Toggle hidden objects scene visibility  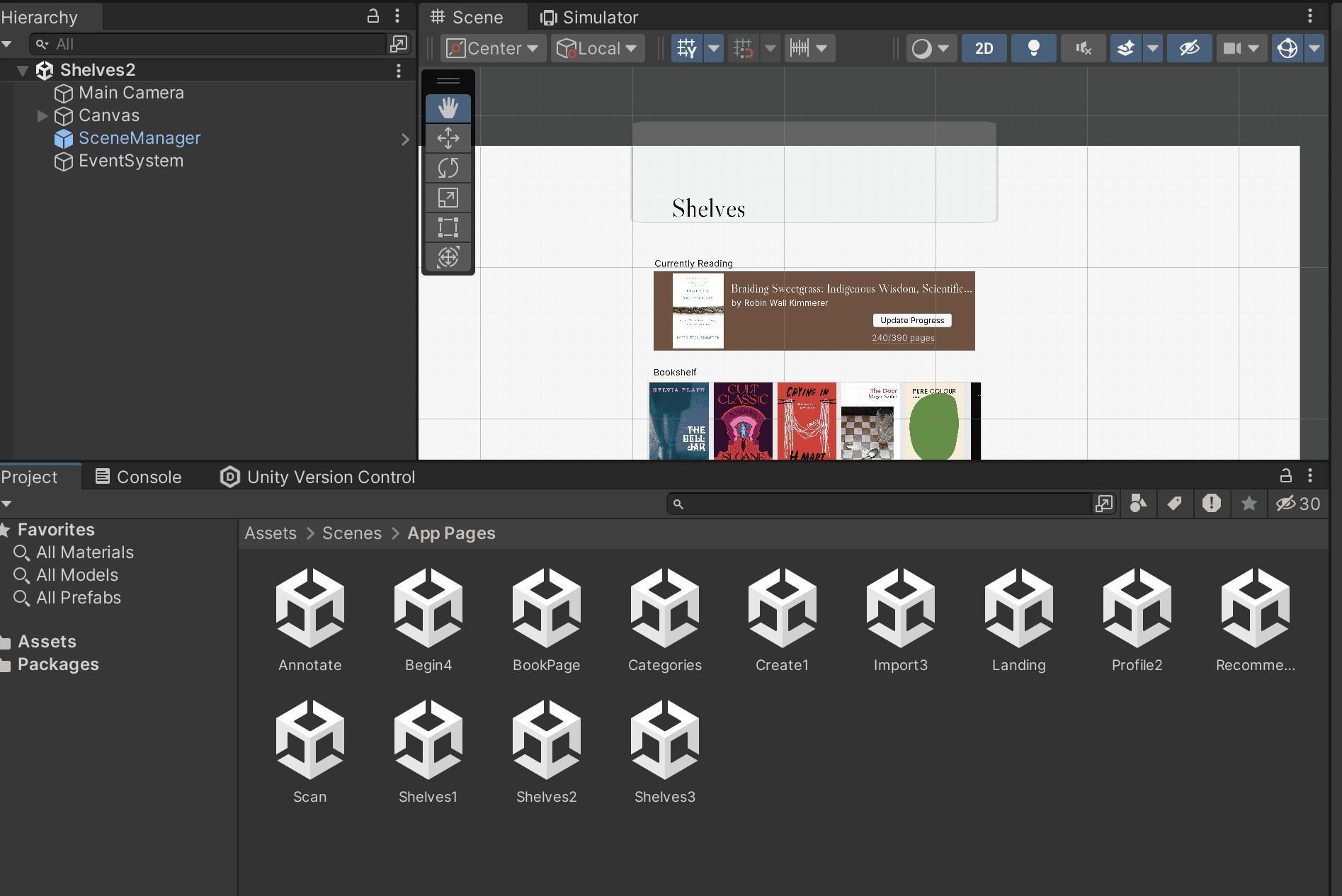(1189, 48)
